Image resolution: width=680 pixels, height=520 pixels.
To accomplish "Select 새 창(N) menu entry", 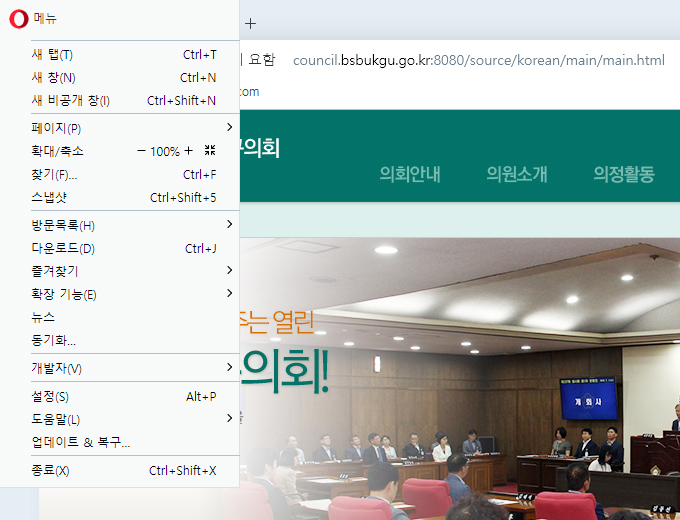I will (x=124, y=78).
